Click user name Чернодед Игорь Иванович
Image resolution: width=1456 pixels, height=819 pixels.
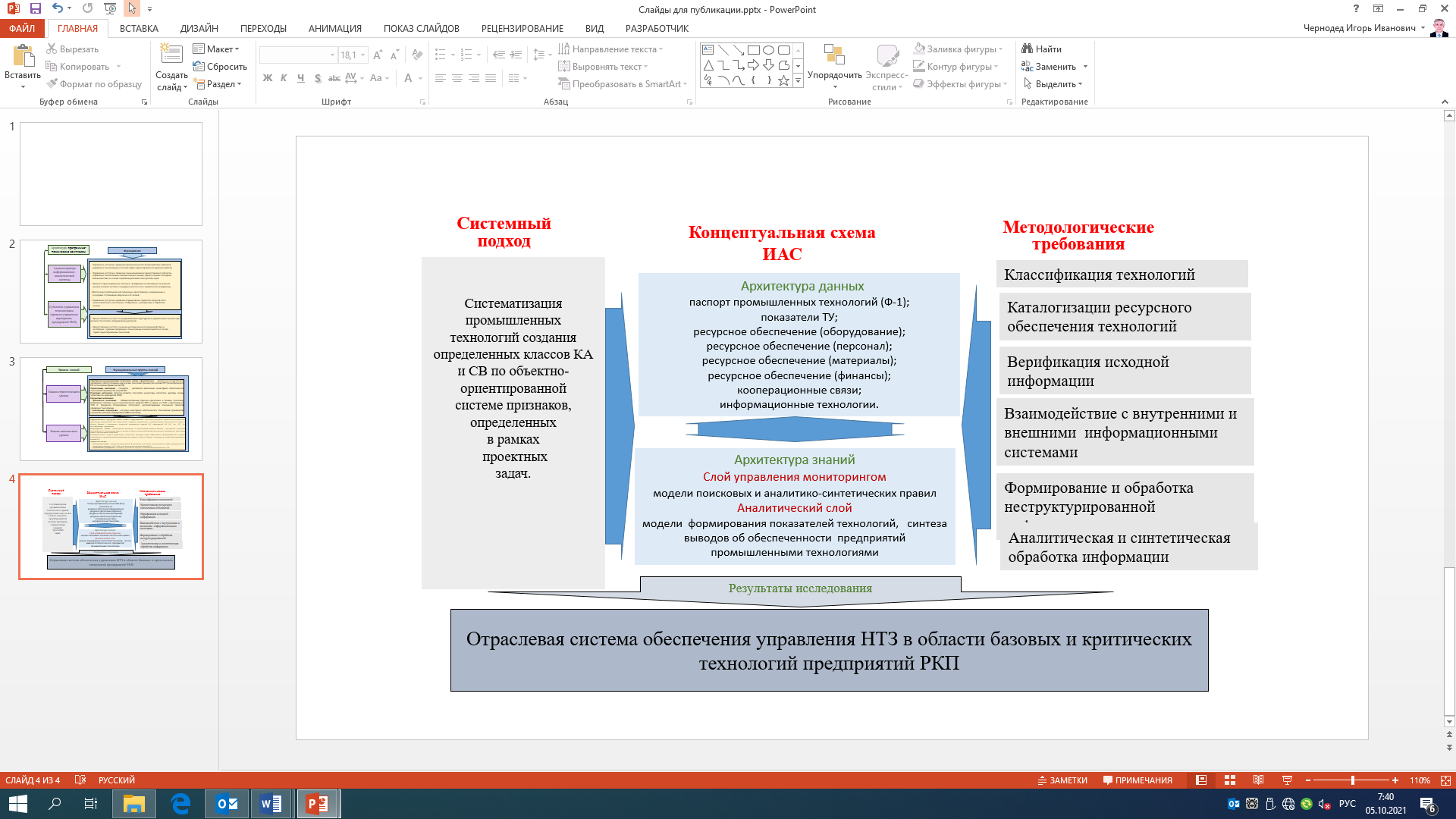1359,28
